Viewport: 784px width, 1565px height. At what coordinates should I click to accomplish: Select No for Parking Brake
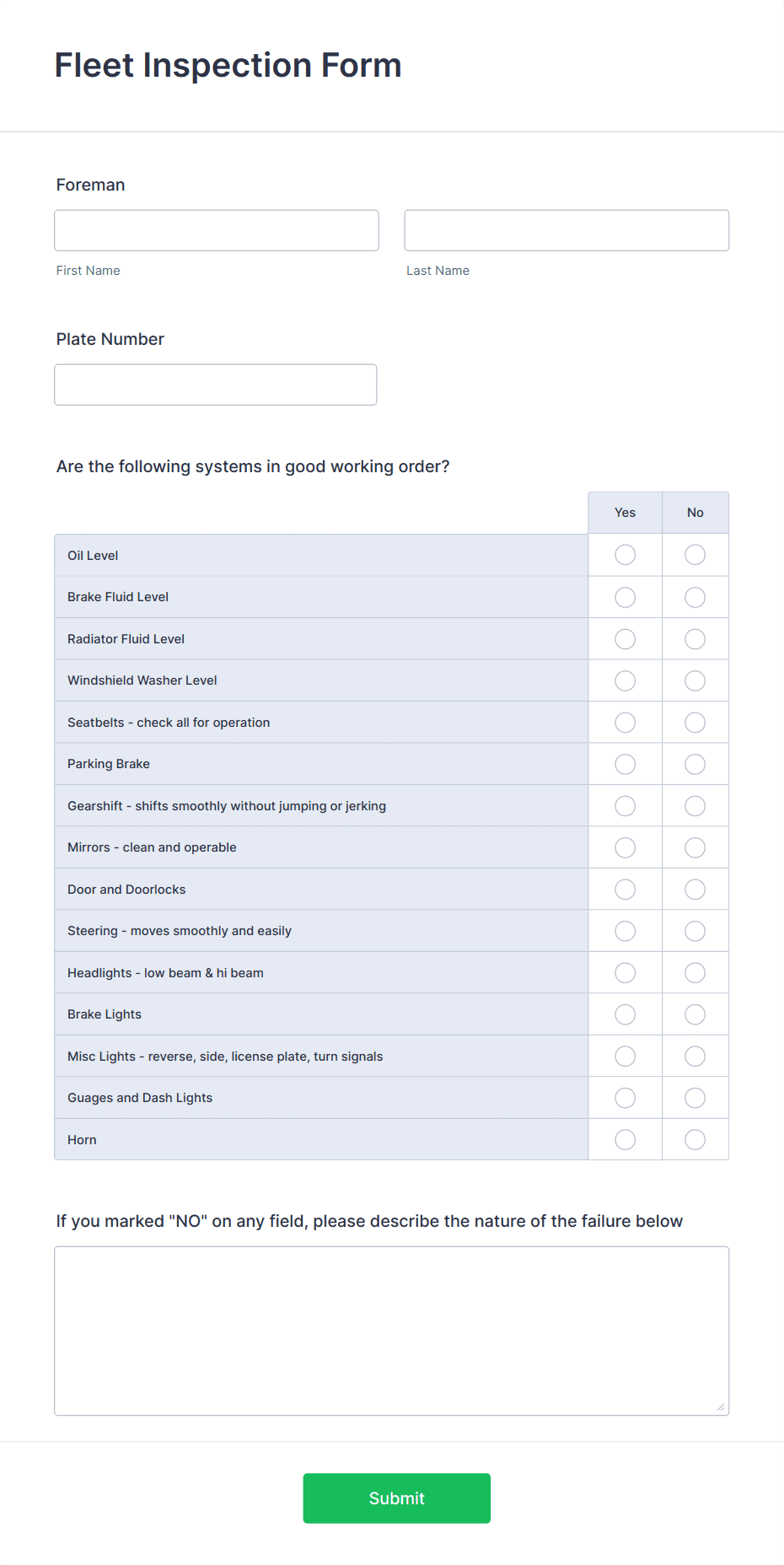(x=695, y=763)
